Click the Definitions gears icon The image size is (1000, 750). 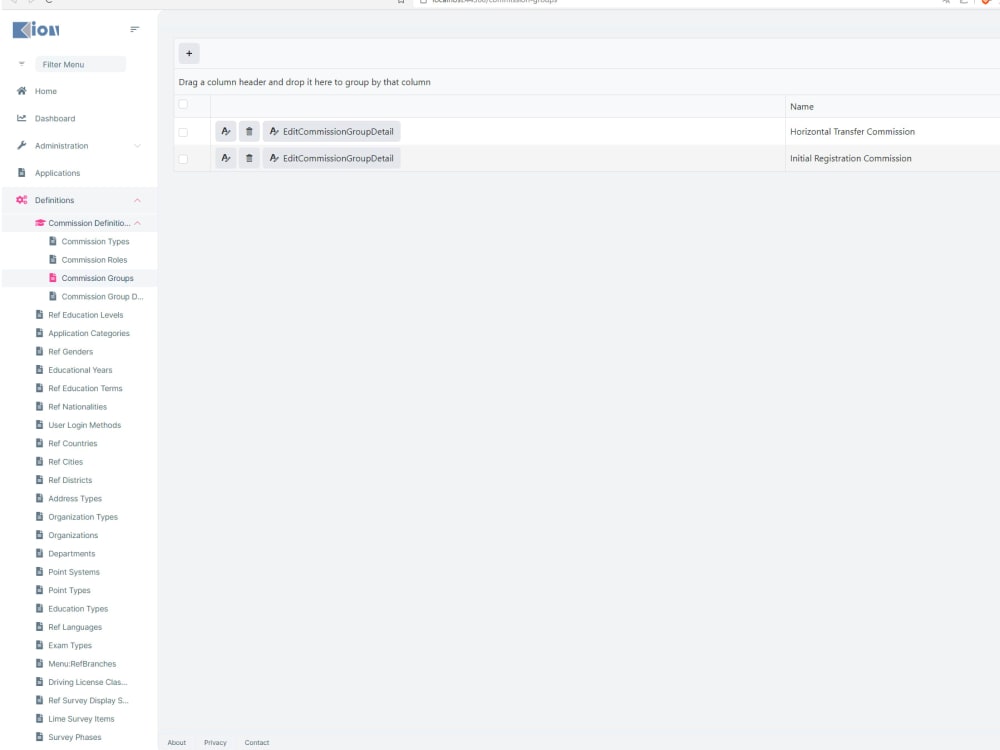tap(22, 200)
